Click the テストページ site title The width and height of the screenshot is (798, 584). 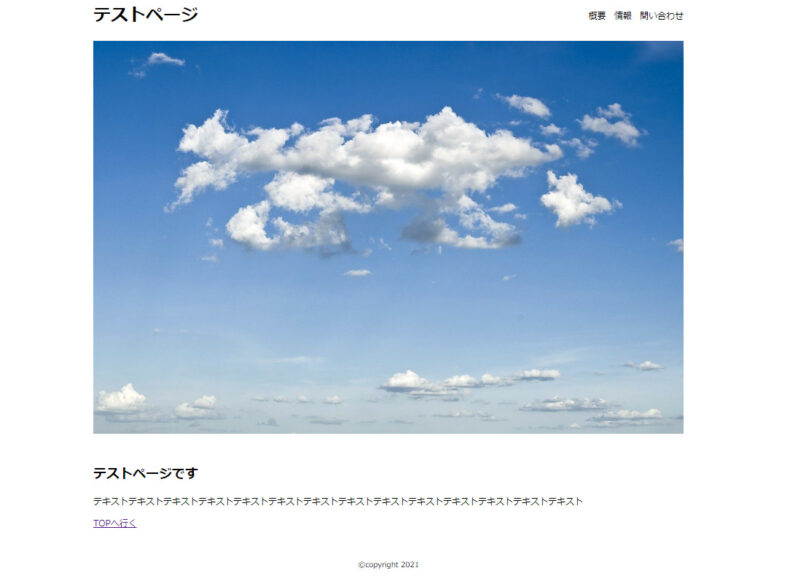click(145, 15)
